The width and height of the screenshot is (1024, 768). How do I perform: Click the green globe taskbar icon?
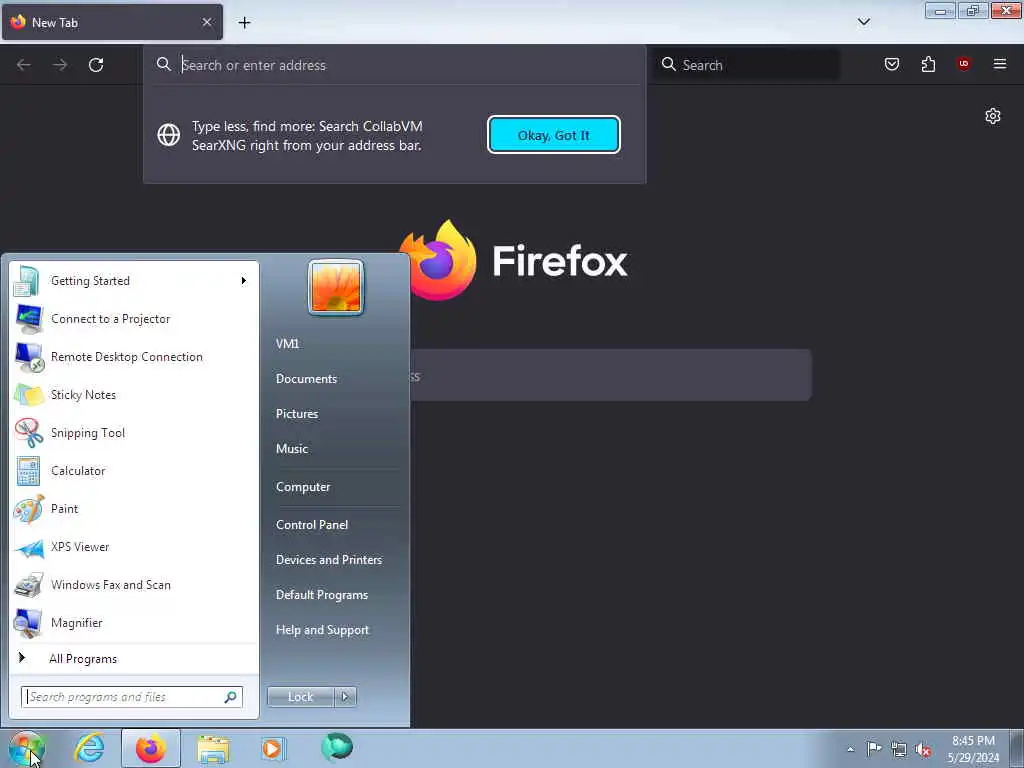pyautogui.click(x=337, y=747)
